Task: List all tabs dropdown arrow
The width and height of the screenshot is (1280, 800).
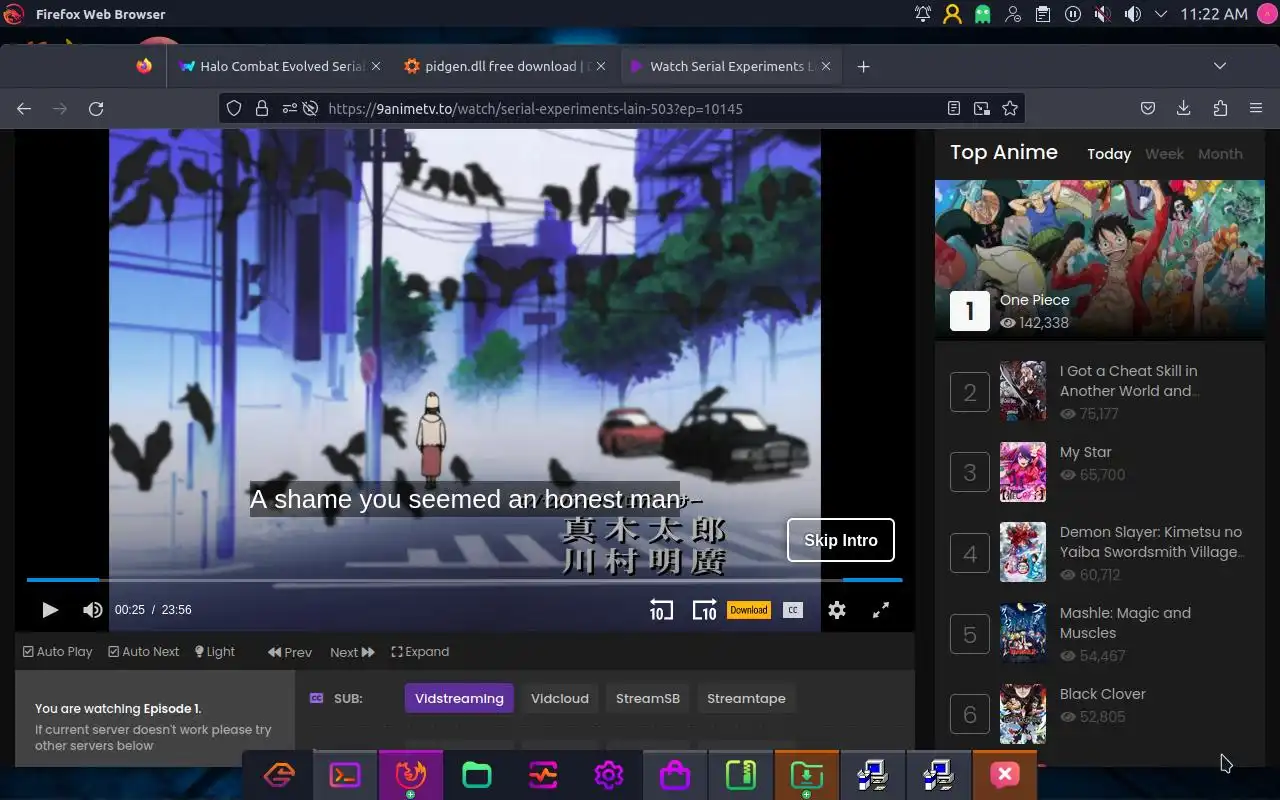Action: point(1220,66)
